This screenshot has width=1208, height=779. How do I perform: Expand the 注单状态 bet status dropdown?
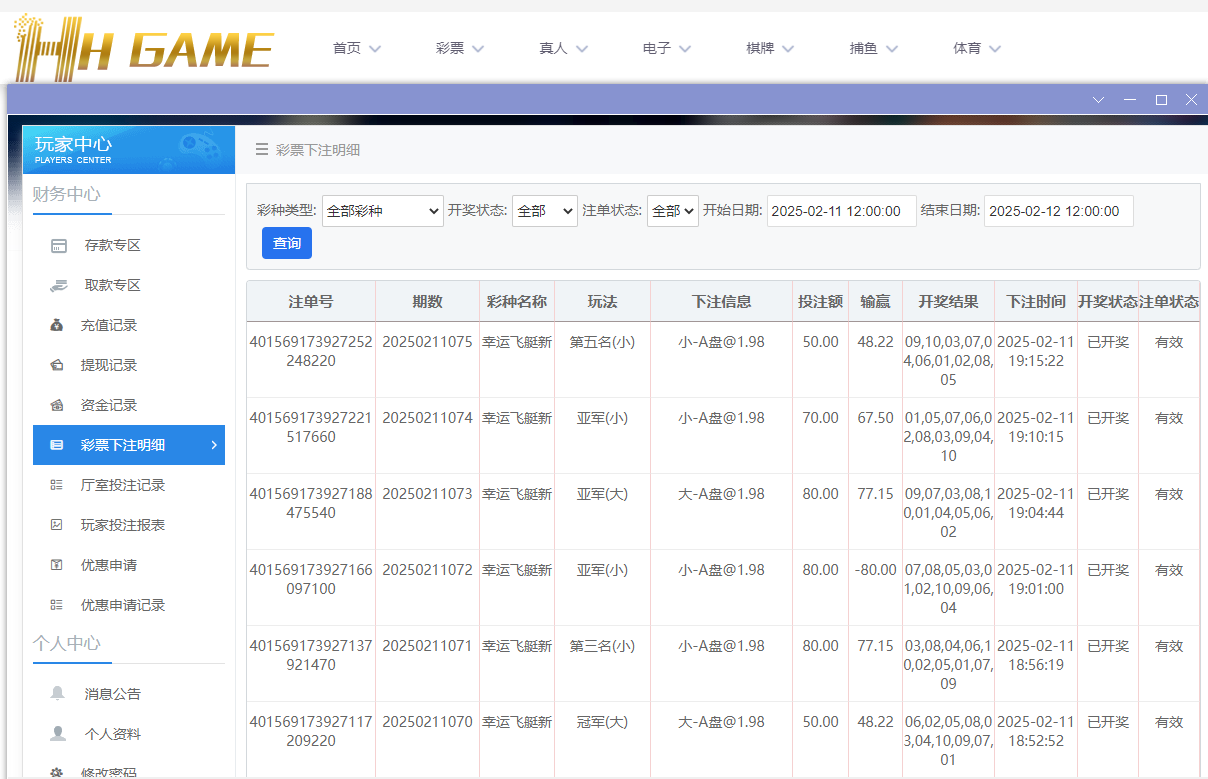(x=672, y=211)
